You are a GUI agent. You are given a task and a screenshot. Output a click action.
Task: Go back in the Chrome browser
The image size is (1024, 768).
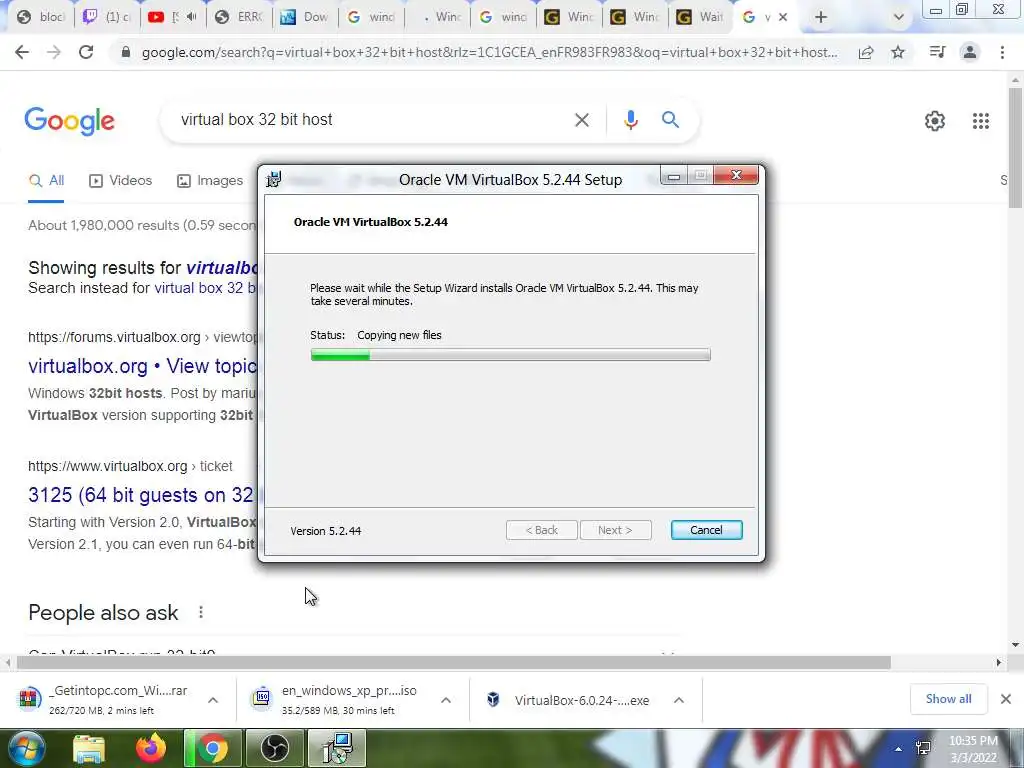click(22, 52)
